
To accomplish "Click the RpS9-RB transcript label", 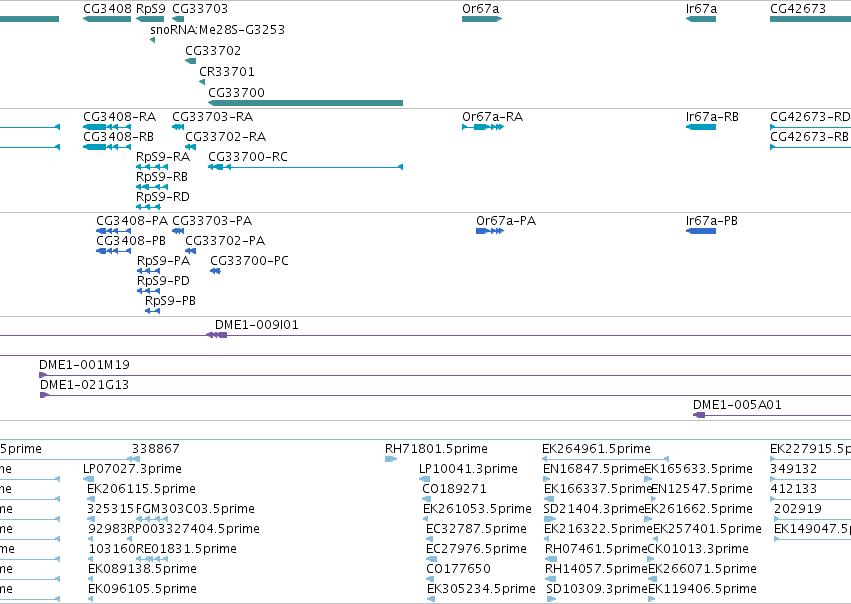I will [x=162, y=177].
